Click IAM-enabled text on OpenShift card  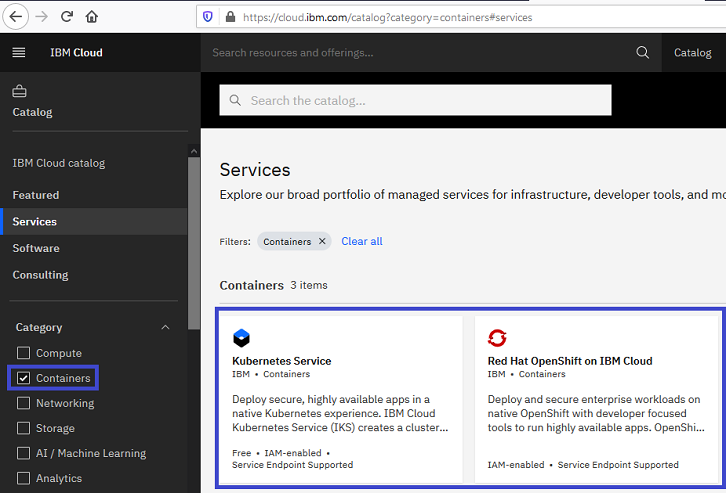coord(516,464)
